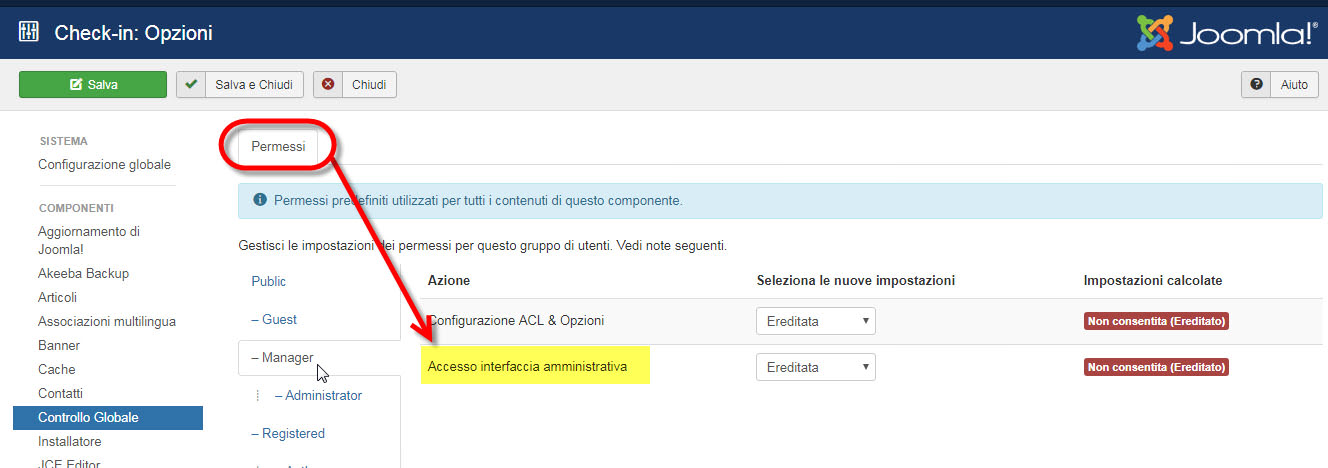Open Configurazione globale in sidebar
Screen dimensions: 1328x468
[x=104, y=164]
